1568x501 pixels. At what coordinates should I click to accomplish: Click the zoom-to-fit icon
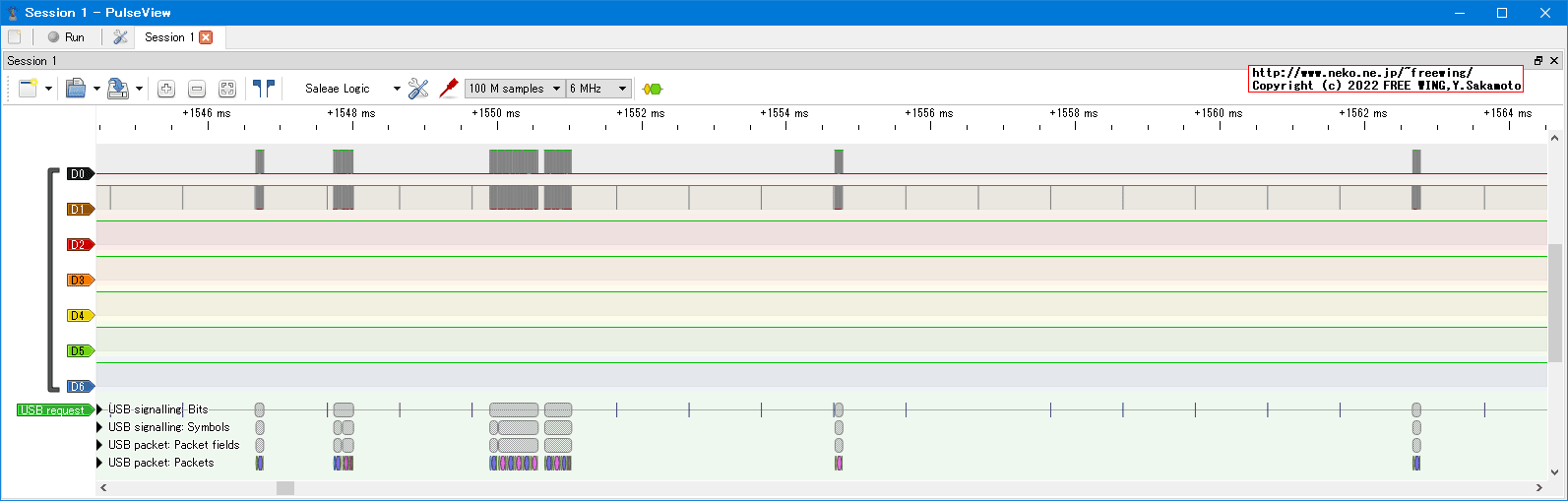(227, 89)
